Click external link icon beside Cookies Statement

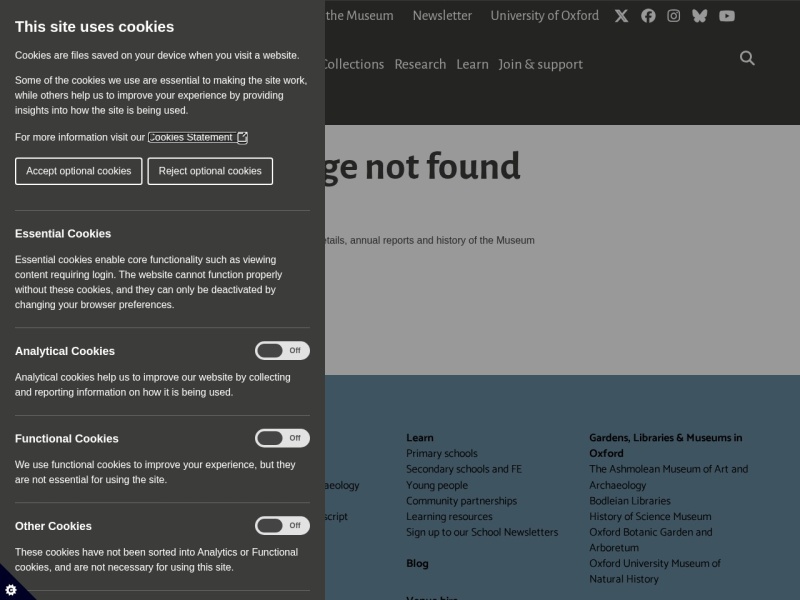[242, 137]
